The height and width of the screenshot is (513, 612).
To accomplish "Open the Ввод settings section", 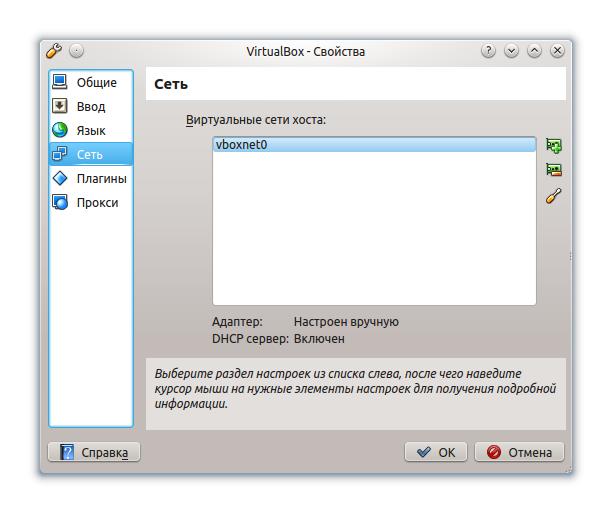I will tap(91, 106).
